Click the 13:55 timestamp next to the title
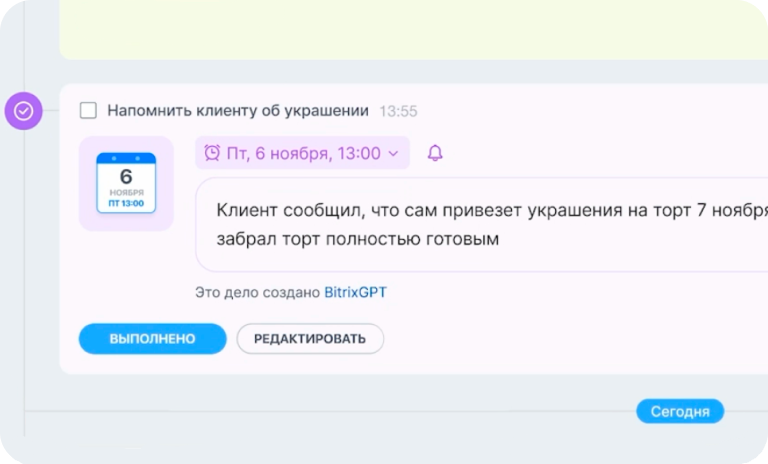This screenshot has width=768, height=464. [x=399, y=111]
